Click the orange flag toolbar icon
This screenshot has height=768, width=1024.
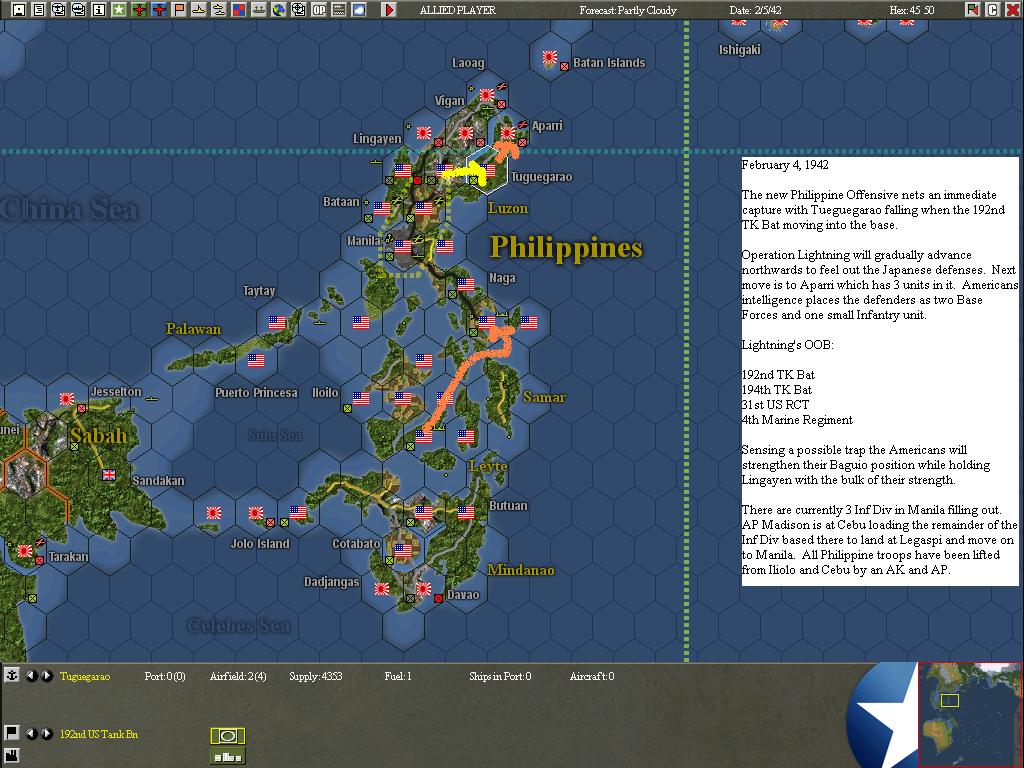tap(179, 10)
